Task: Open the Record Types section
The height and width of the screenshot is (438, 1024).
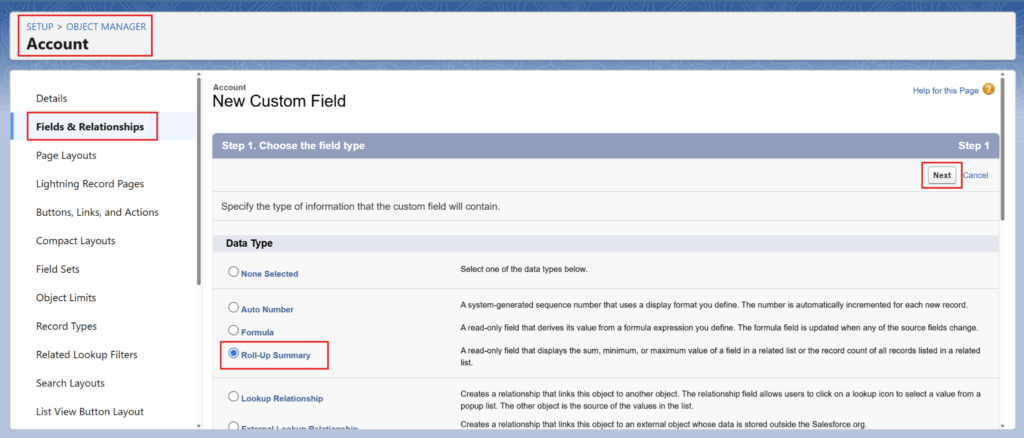Action: click(65, 326)
